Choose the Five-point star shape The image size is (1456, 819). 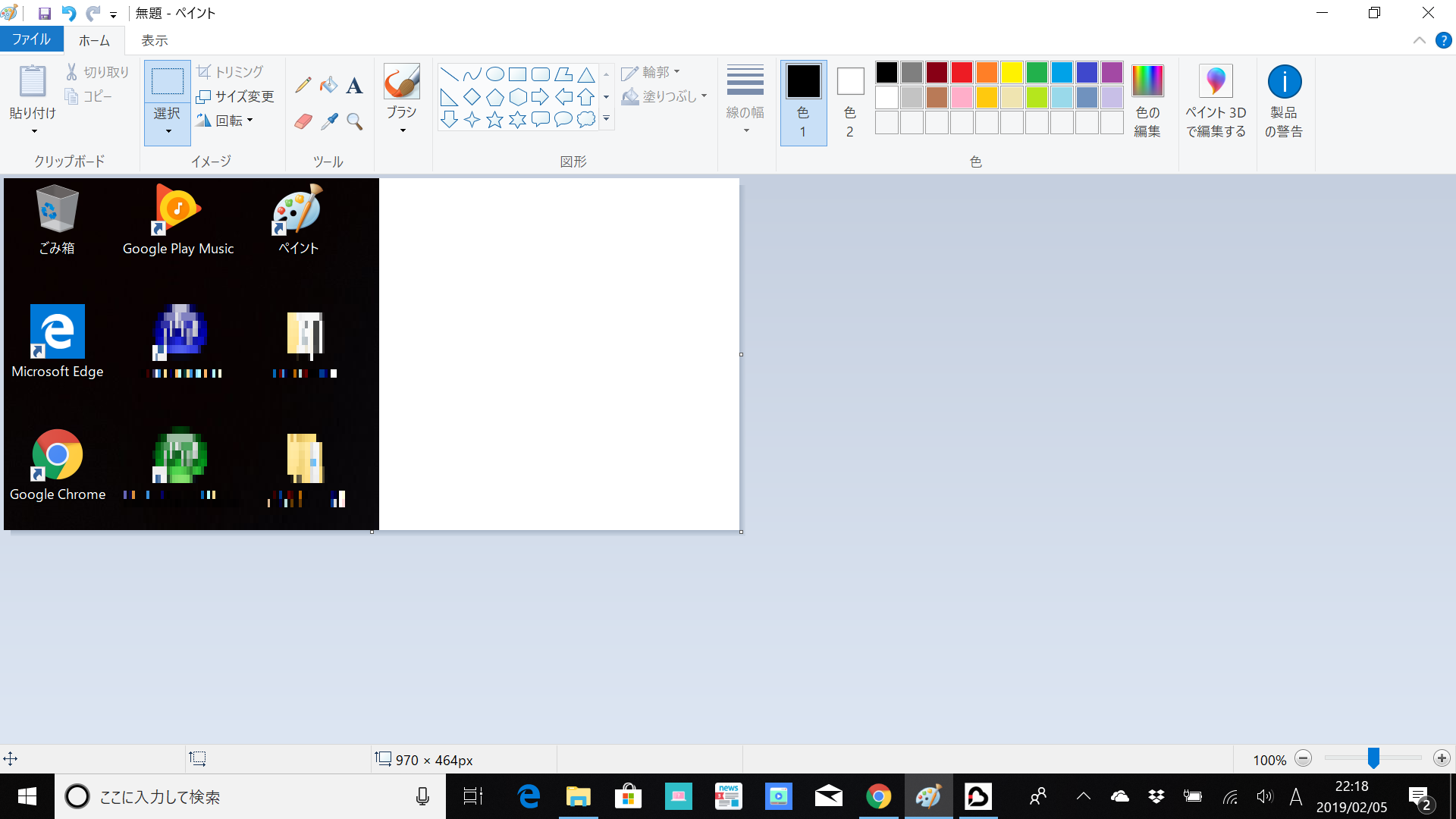pyautogui.click(x=494, y=120)
